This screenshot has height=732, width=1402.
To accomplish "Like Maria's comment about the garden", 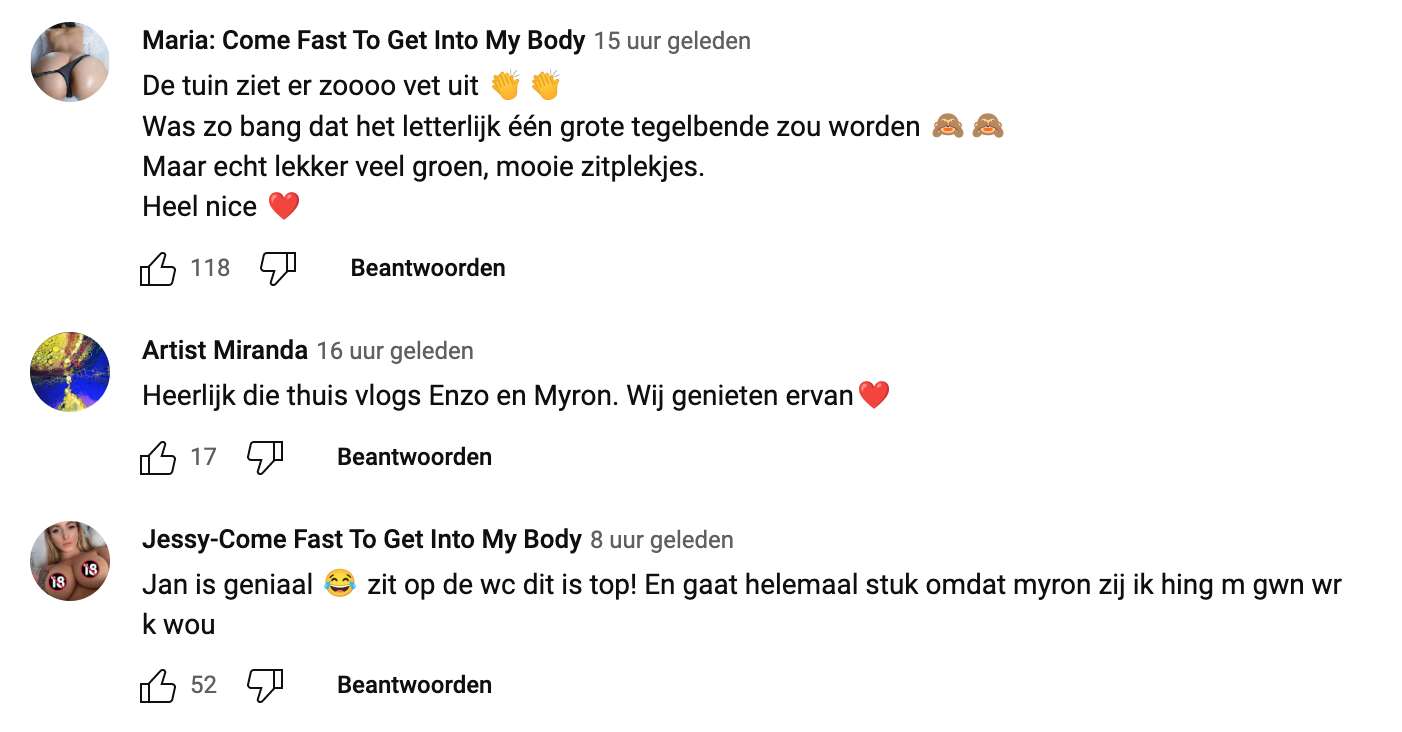I will pos(158,268).
